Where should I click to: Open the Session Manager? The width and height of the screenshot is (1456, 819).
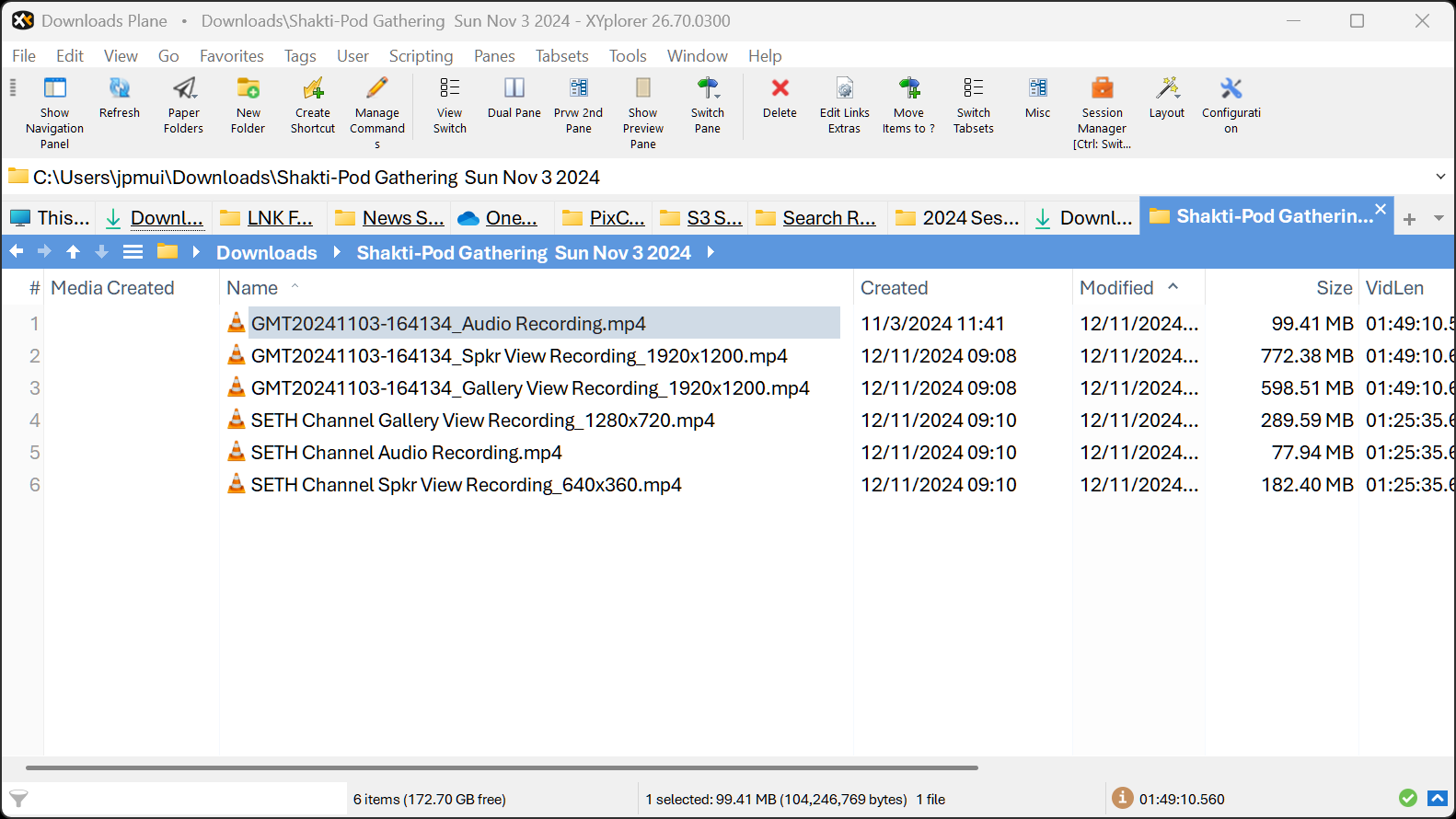point(1103,112)
